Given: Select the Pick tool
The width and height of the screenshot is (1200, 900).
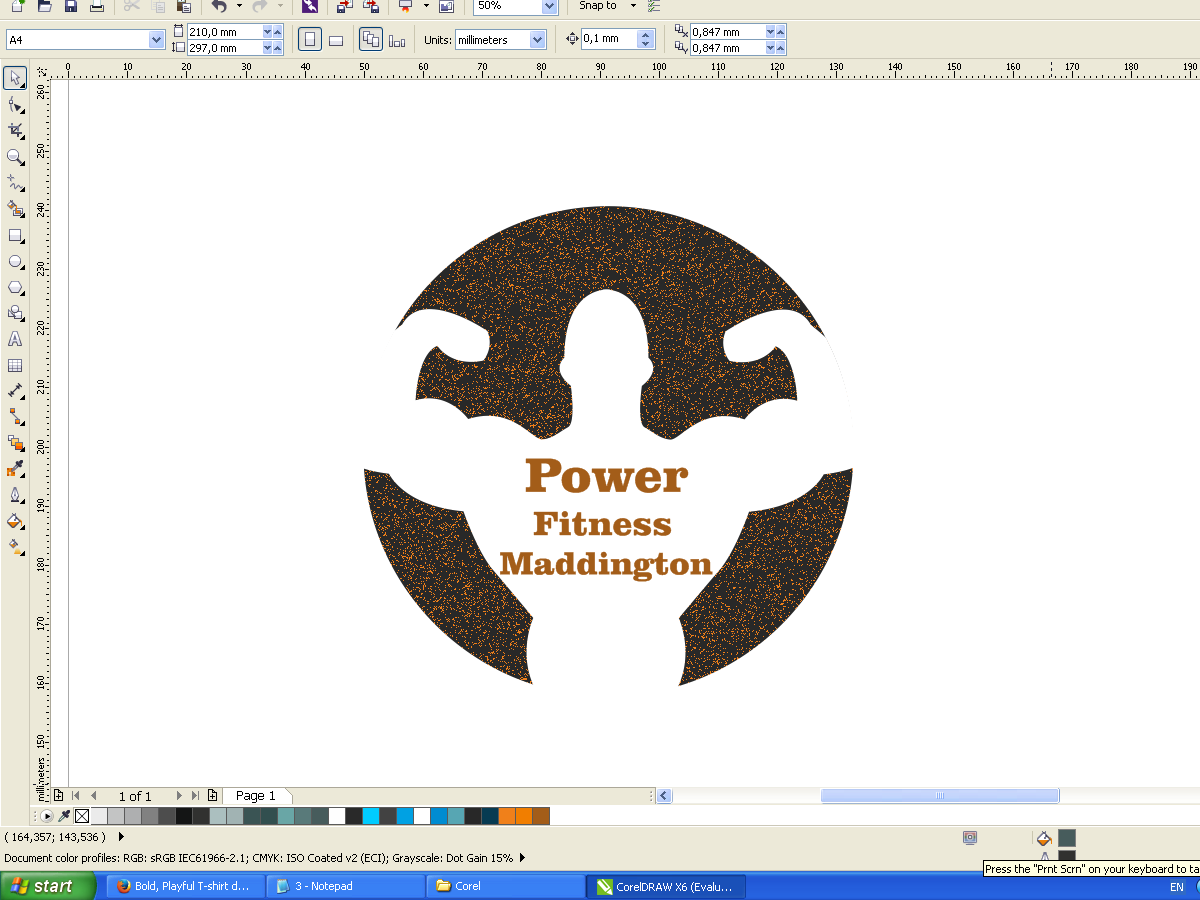Looking at the screenshot, I should tap(14, 78).
